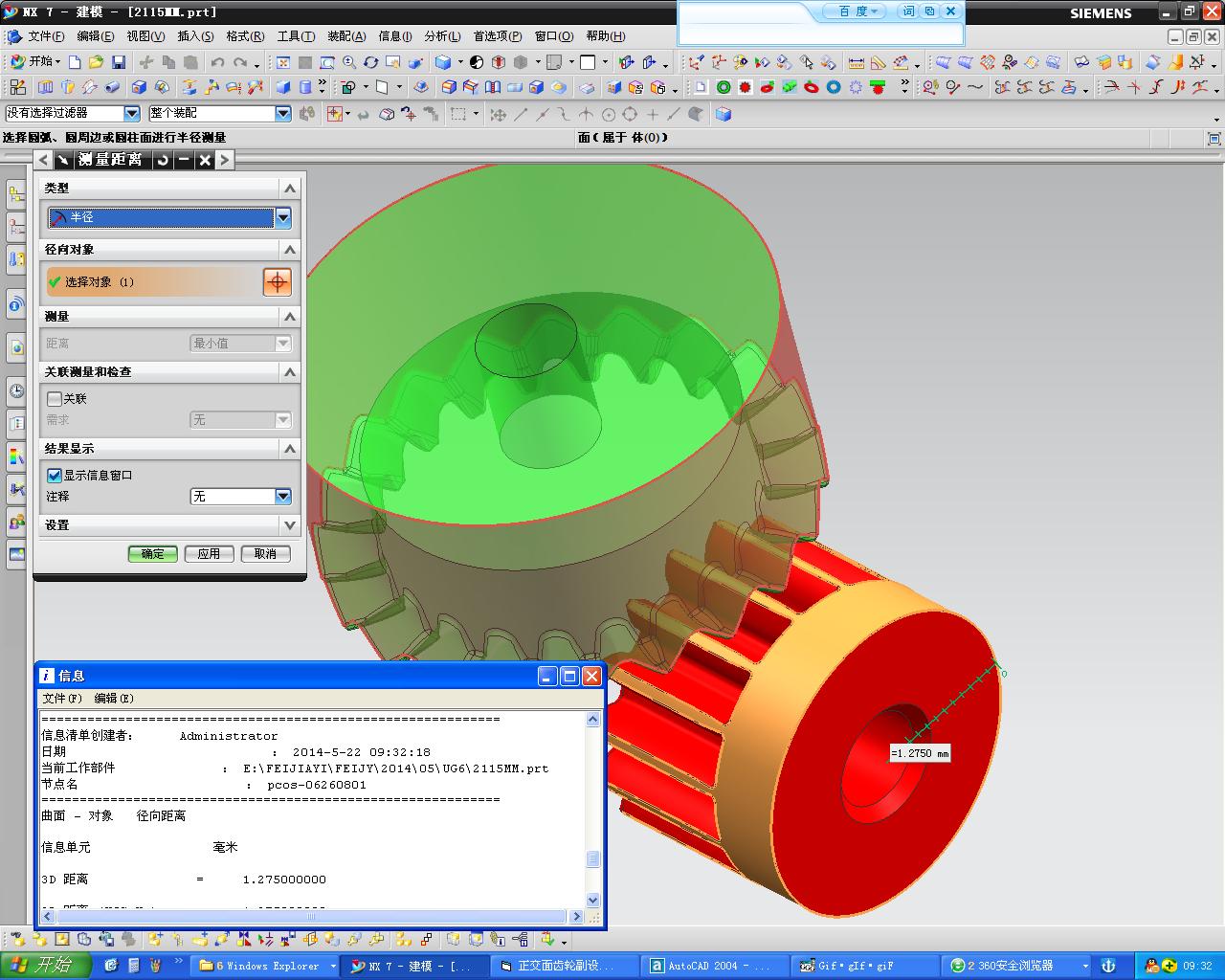Click the New file icon in the toolbar
Screen dimensions: 1225x980
(x=74, y=62)
